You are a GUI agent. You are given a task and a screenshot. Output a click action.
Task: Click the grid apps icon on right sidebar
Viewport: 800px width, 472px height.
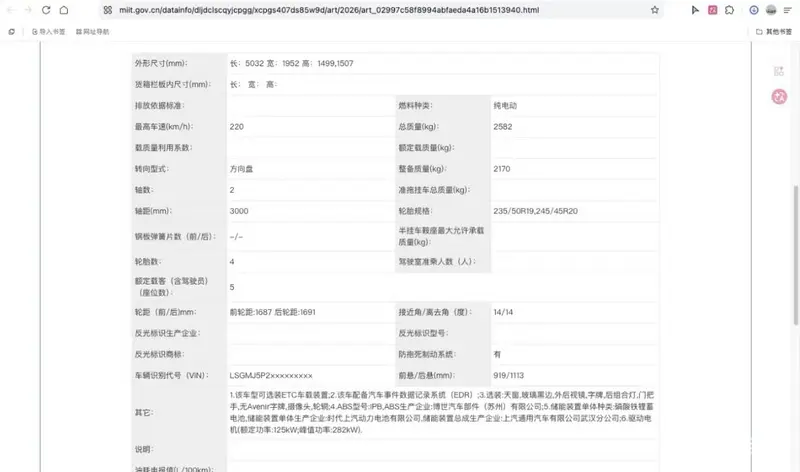click(779, 71)
